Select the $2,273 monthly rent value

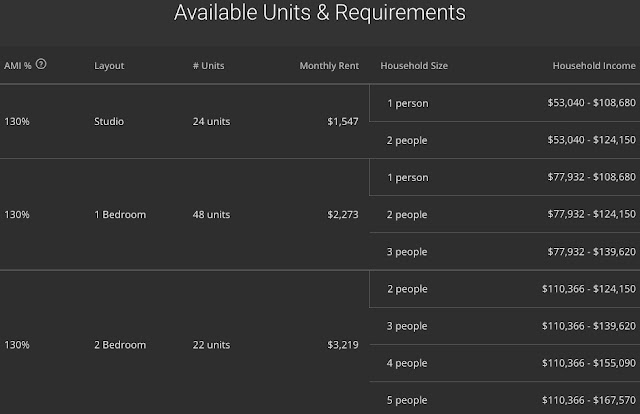341,214
